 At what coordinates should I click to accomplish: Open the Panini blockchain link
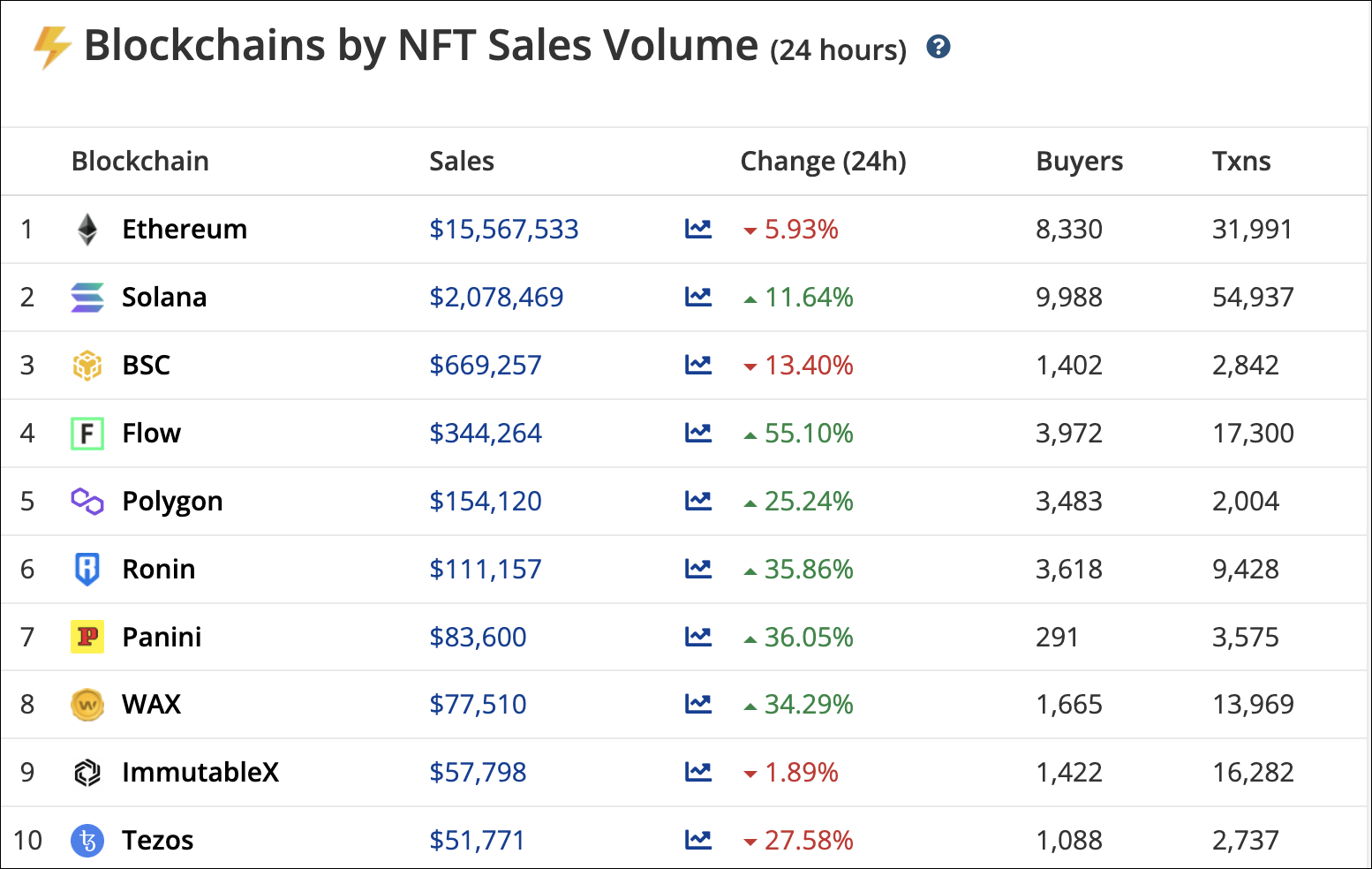162,637
